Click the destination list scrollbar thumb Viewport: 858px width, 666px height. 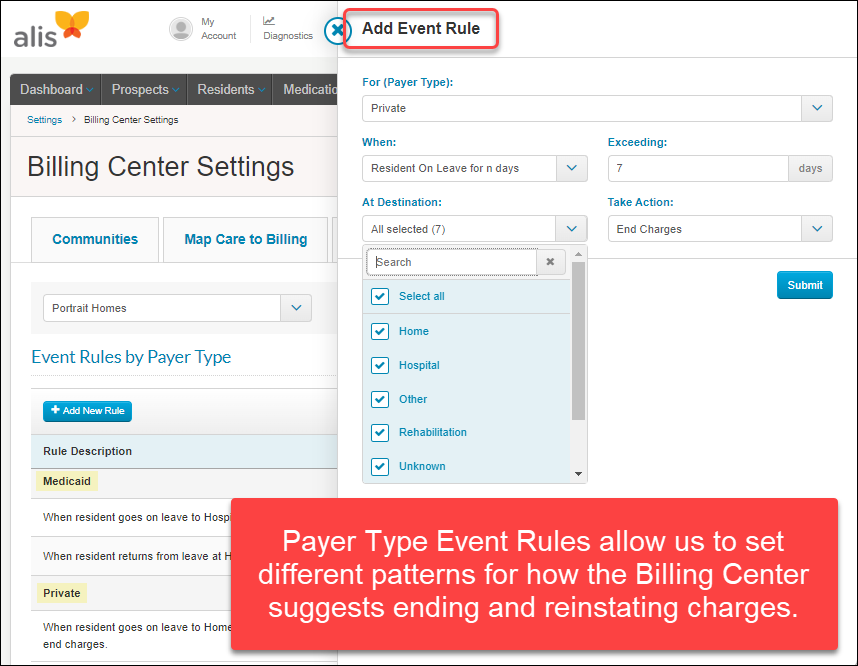coord(578,341)
